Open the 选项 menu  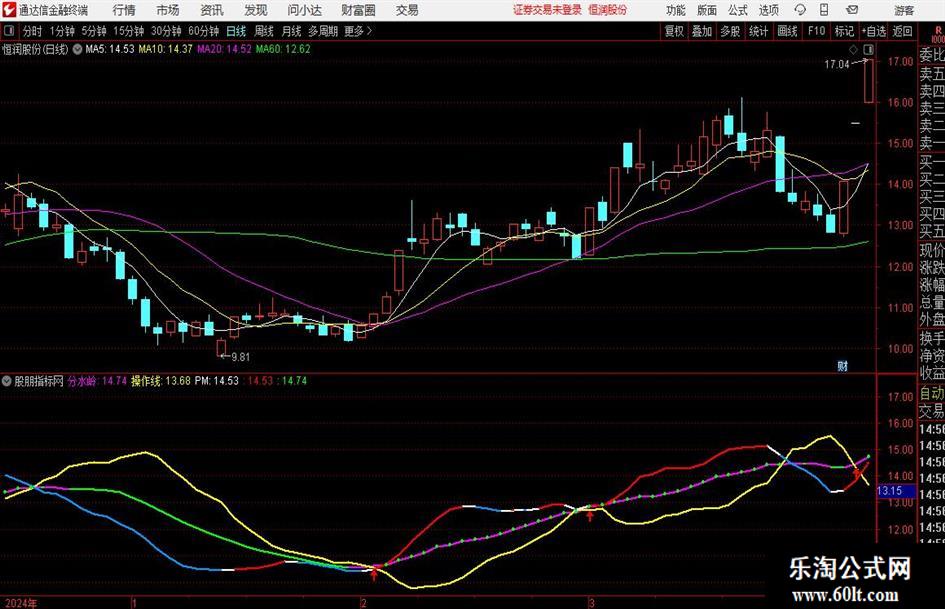point(768,10)
